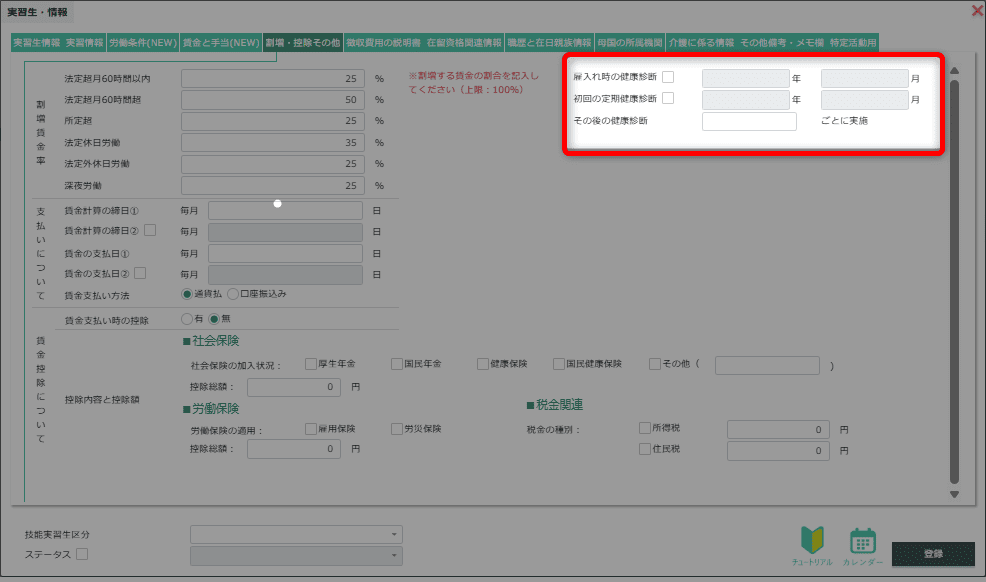Image resolution: width=986 pixels, height=582 pixels.
Task: Check the その他 social insurance checkbox
Action: (655, 364)
